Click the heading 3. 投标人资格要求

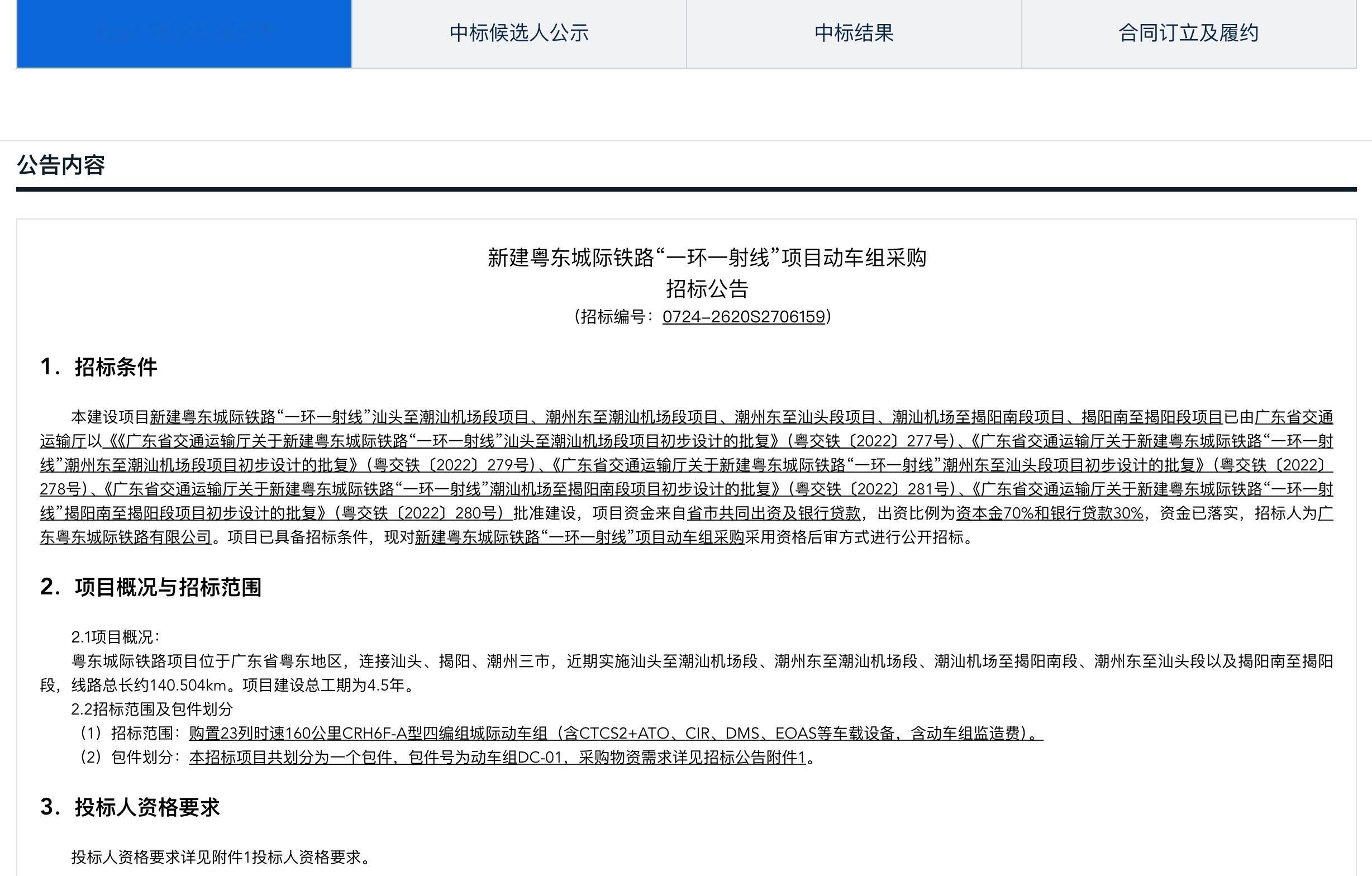(130, 807)
